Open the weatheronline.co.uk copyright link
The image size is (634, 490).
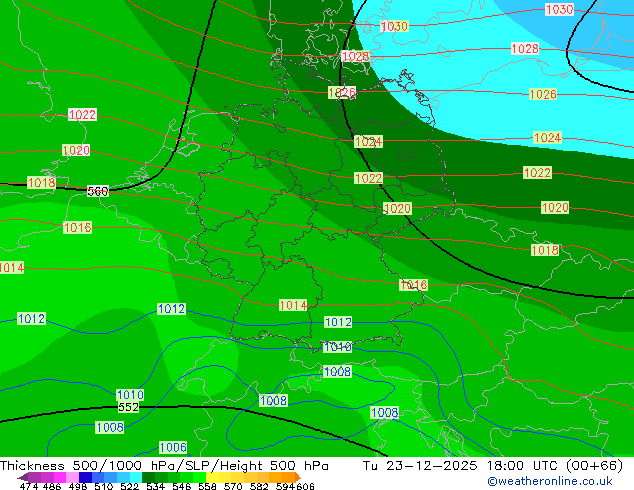click(x=550, y=481)
